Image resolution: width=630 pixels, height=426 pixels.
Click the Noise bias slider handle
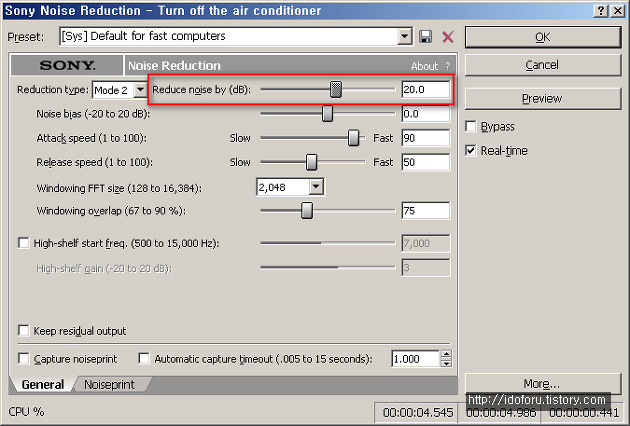click(x=327, y=114)
